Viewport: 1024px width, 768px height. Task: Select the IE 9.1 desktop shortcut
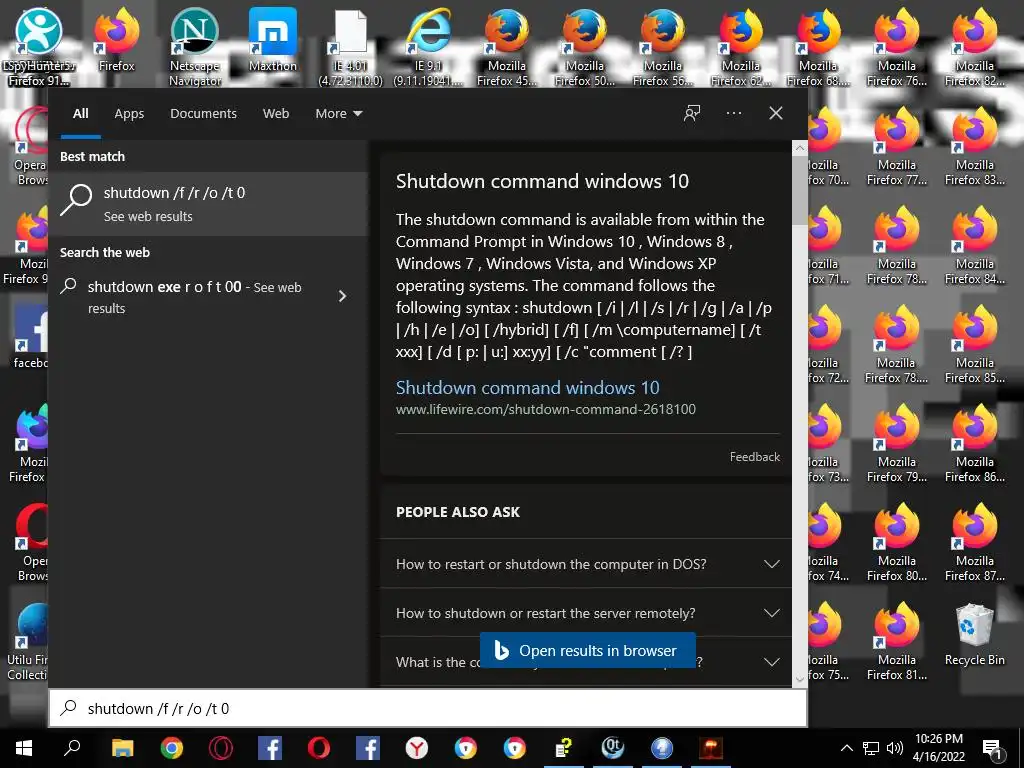coord(428,48)
